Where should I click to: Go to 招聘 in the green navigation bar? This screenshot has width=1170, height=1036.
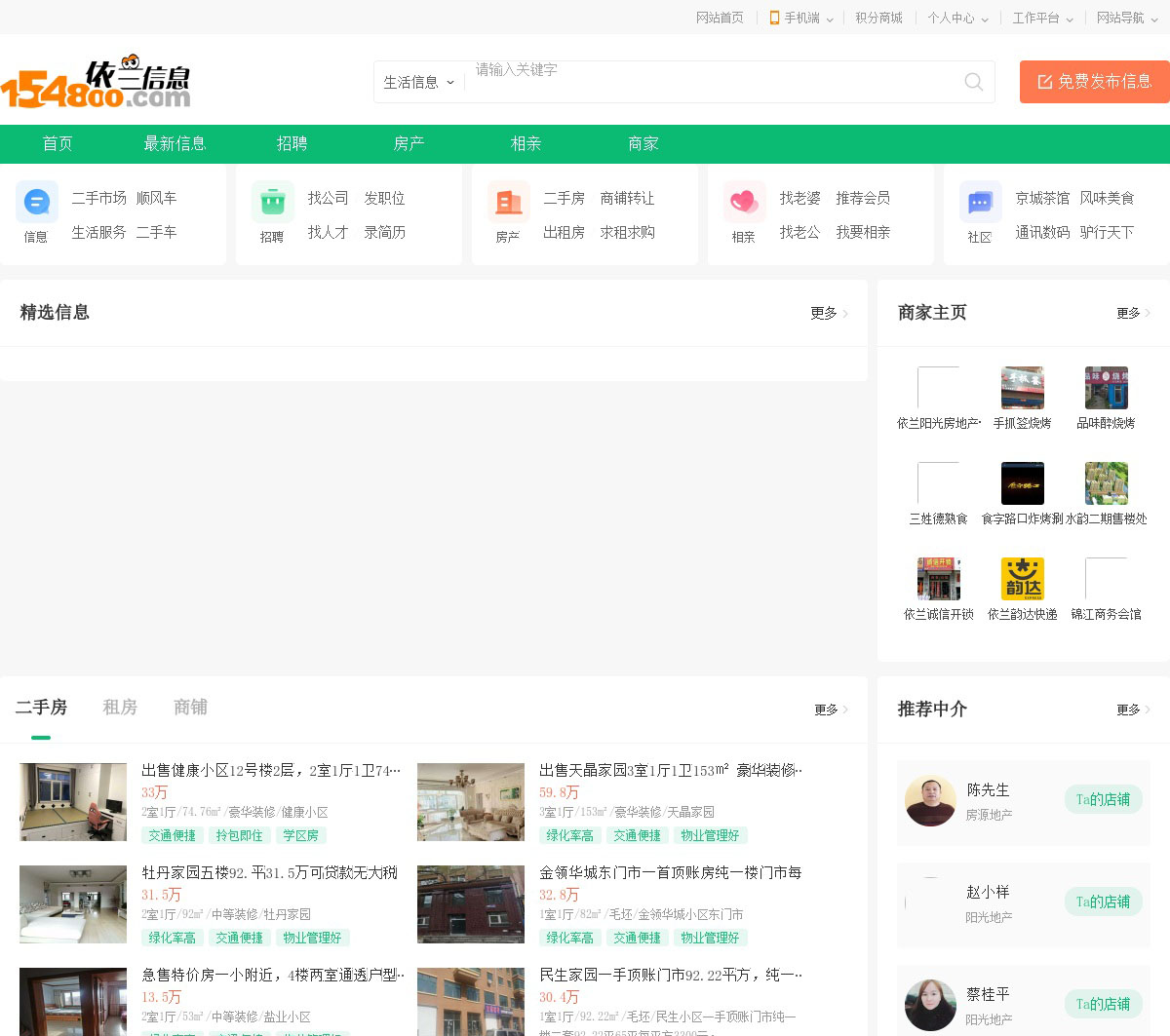[292, 144]
